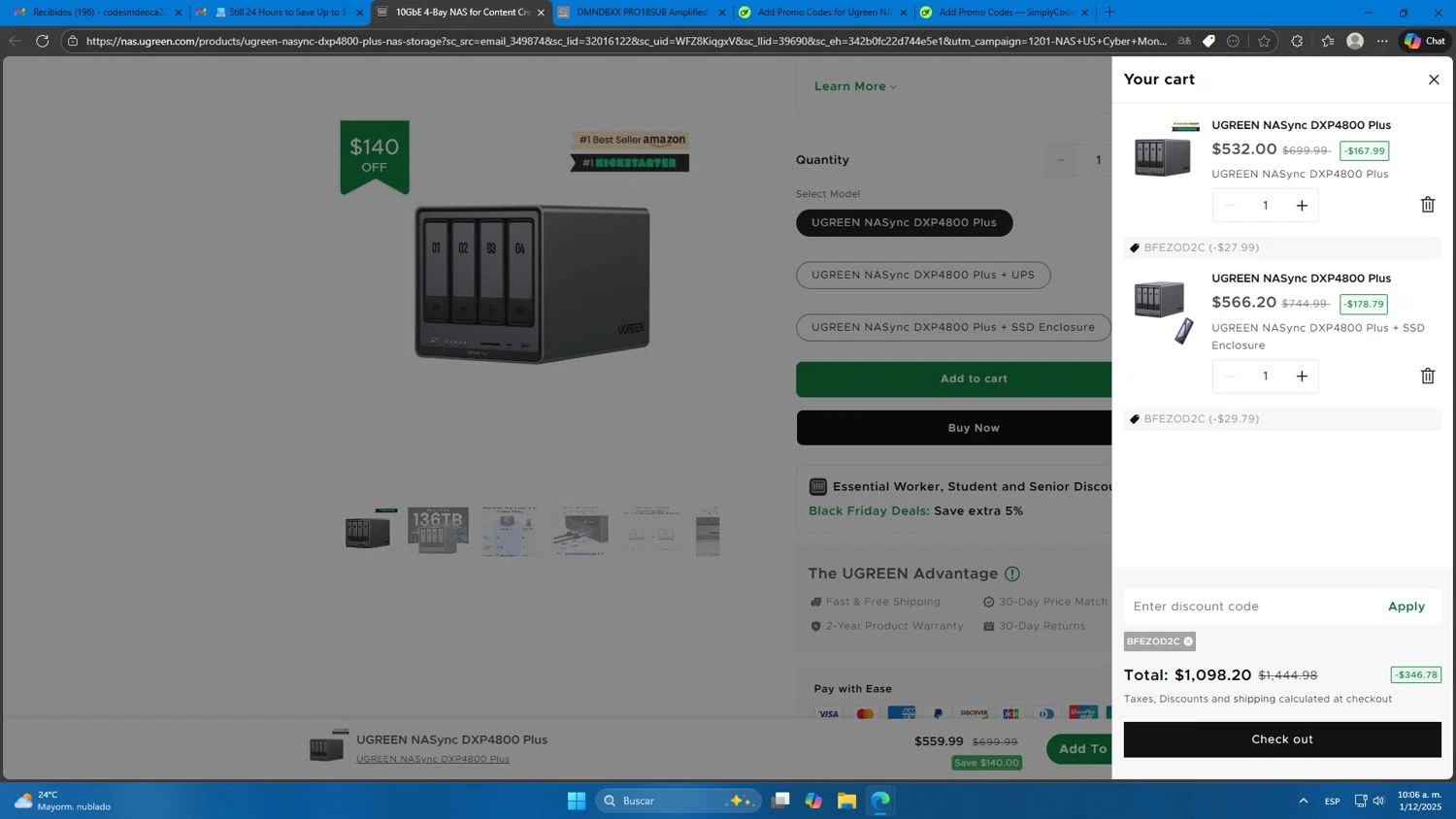
Task: Select the DXP4800 Plus + UPS model
Action: coord(923,275)
